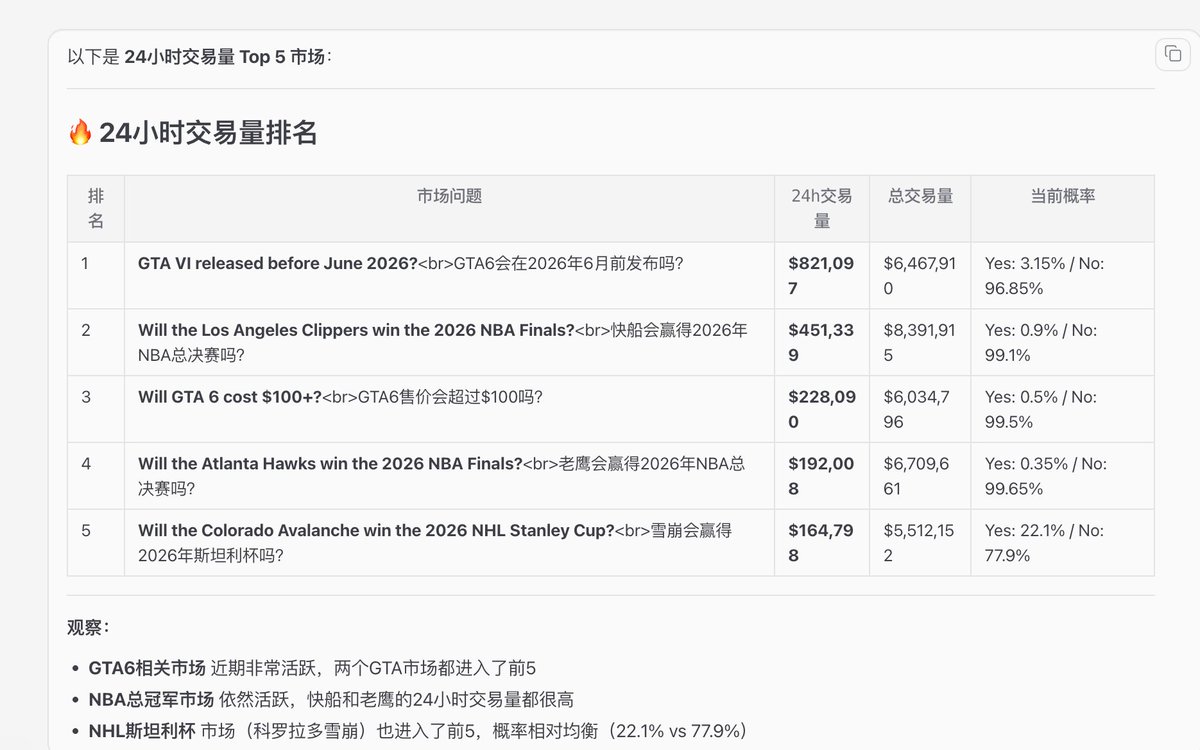Image resolution: width=1200 pixels, height=750 pixels.
Task: Click the 24h交易量 column header
Action: point(822,208)
